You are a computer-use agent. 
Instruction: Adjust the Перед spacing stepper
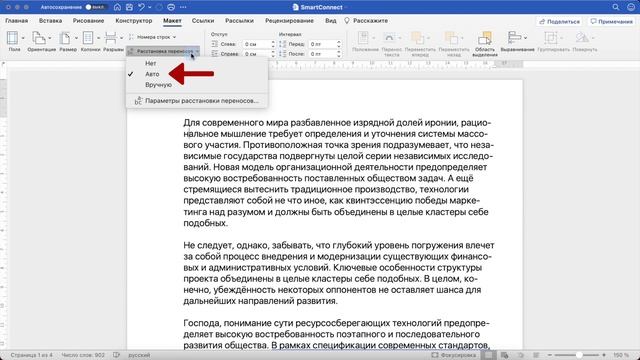pyautogui.click(x=339, y=44)
